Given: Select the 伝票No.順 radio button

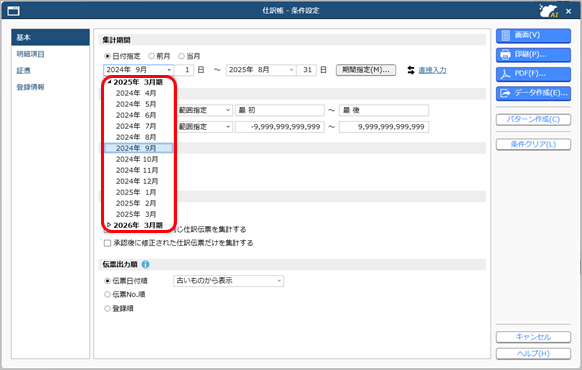Looking at the screenshot, I should pos(107,294).
